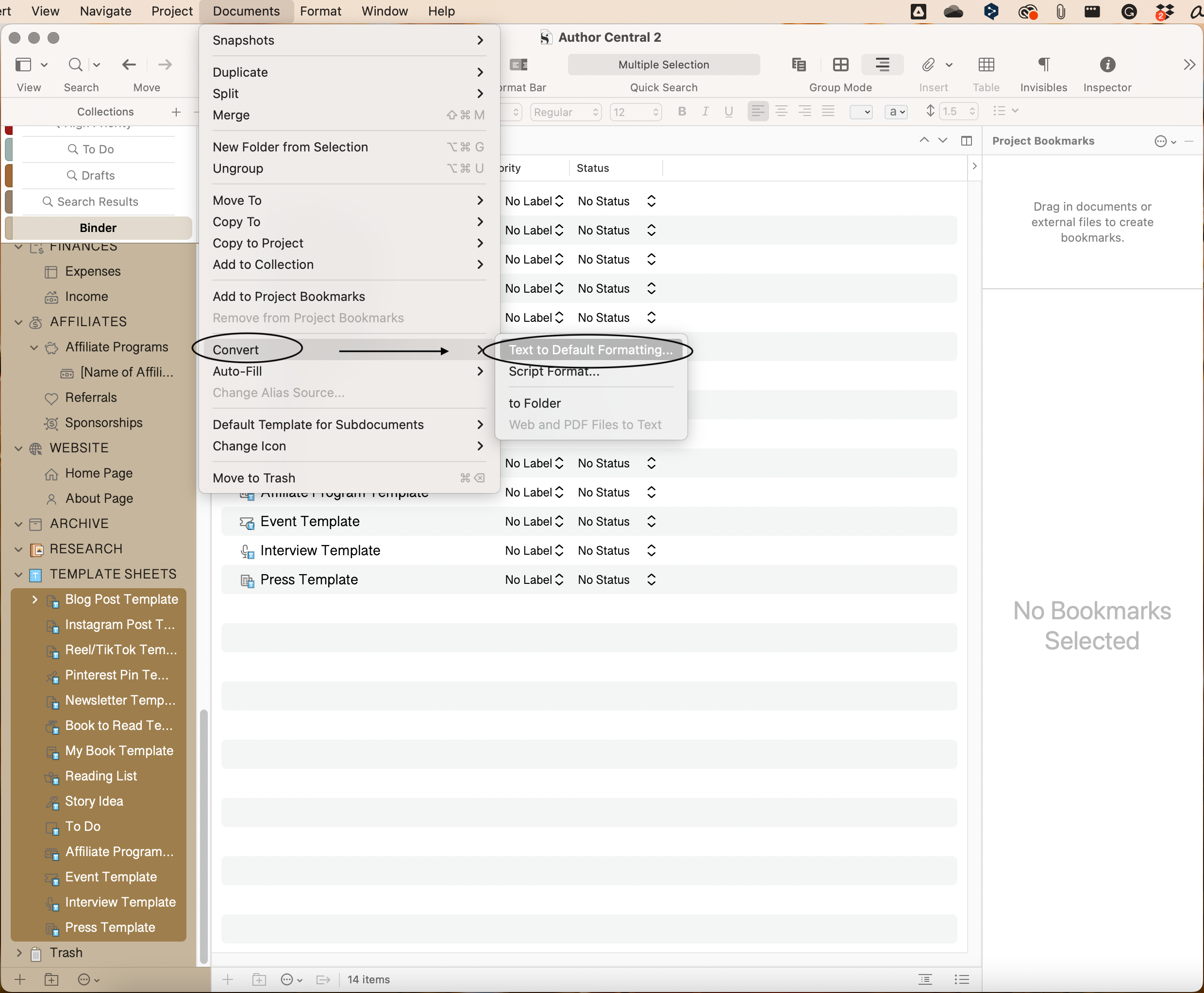Screen dimensions: 1204x993
Task: Select the to Folder submenu option
Action: click(534, 403)
